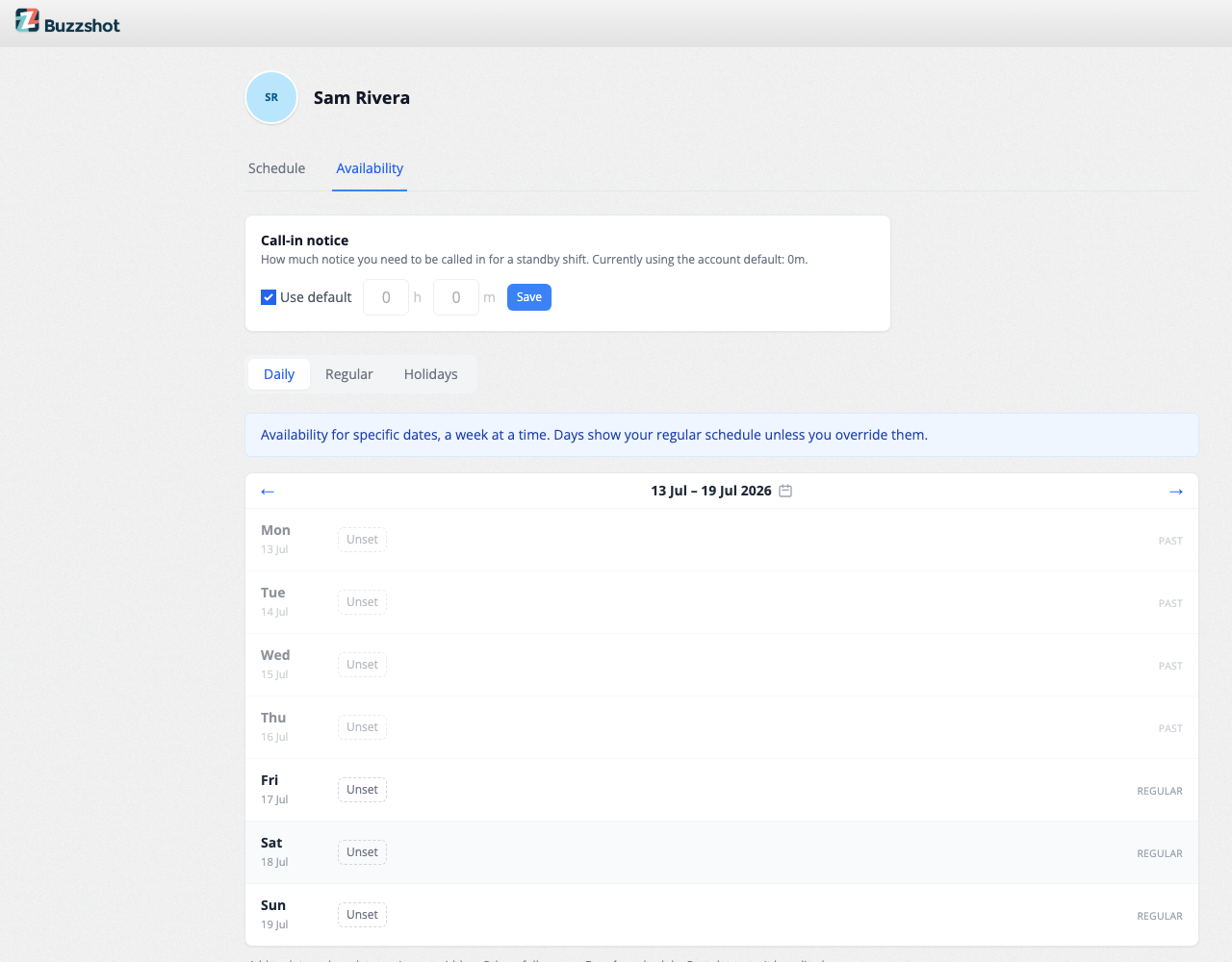
Task: Click Unset for Mon 13 Jul
Action: pos(362,540)
